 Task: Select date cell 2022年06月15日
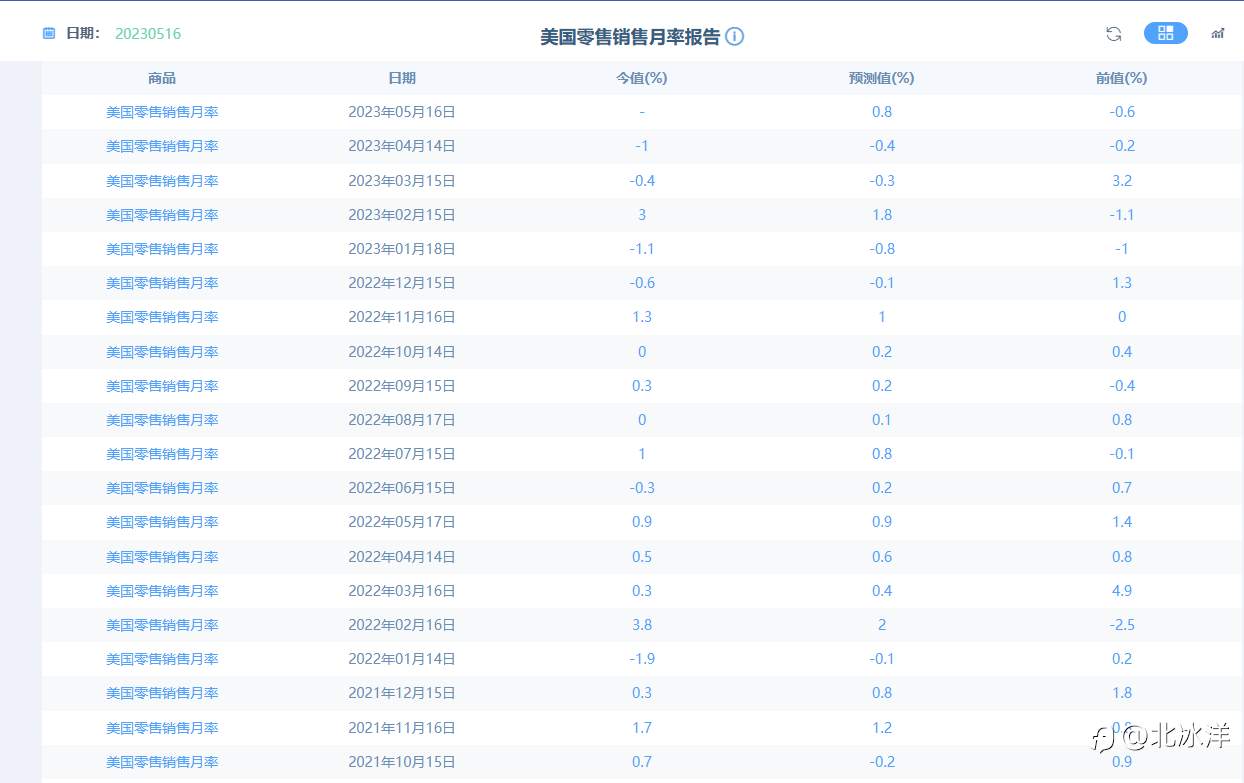coord(402,488)
